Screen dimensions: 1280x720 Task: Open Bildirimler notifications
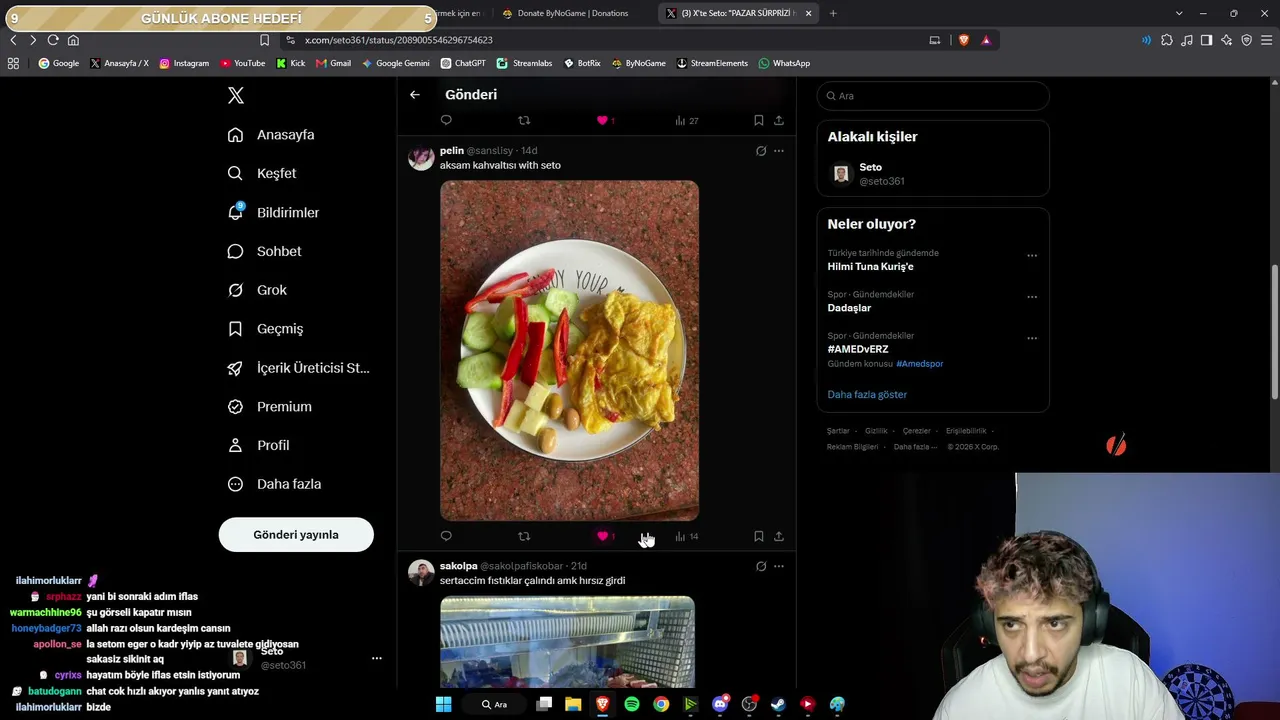coord(273,212)
